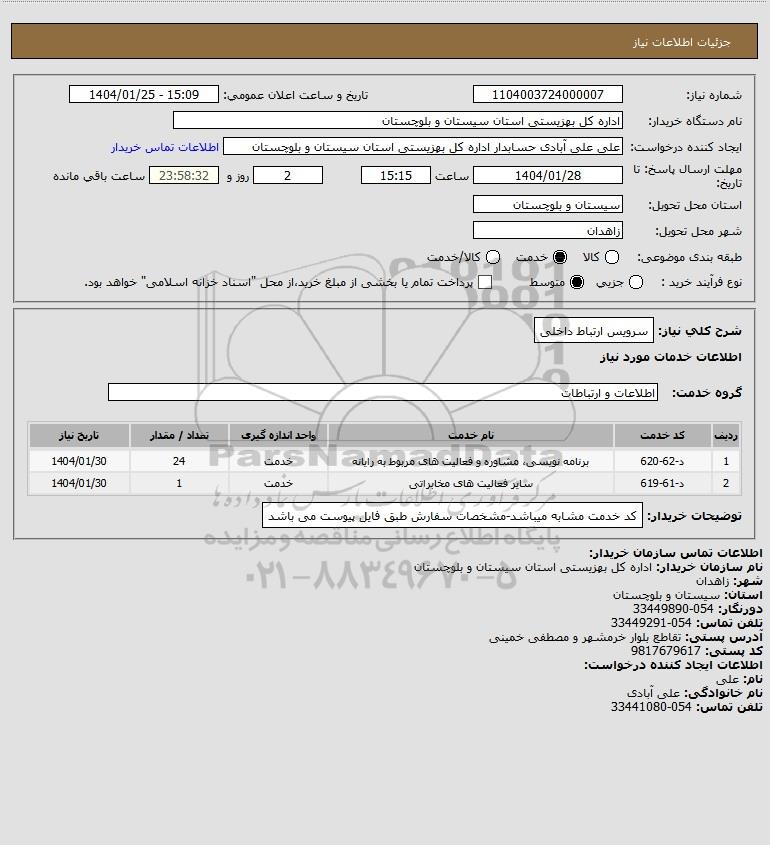Click service code د-61-619 cell
This screenshot has height=845, width=770.
click(x=662, y=483)
